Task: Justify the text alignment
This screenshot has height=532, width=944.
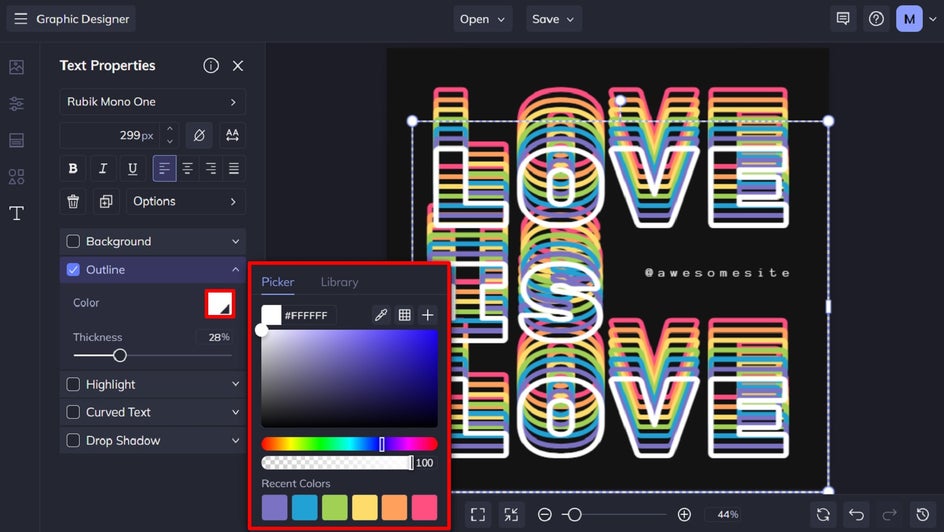Action: [x=234, y=169]
